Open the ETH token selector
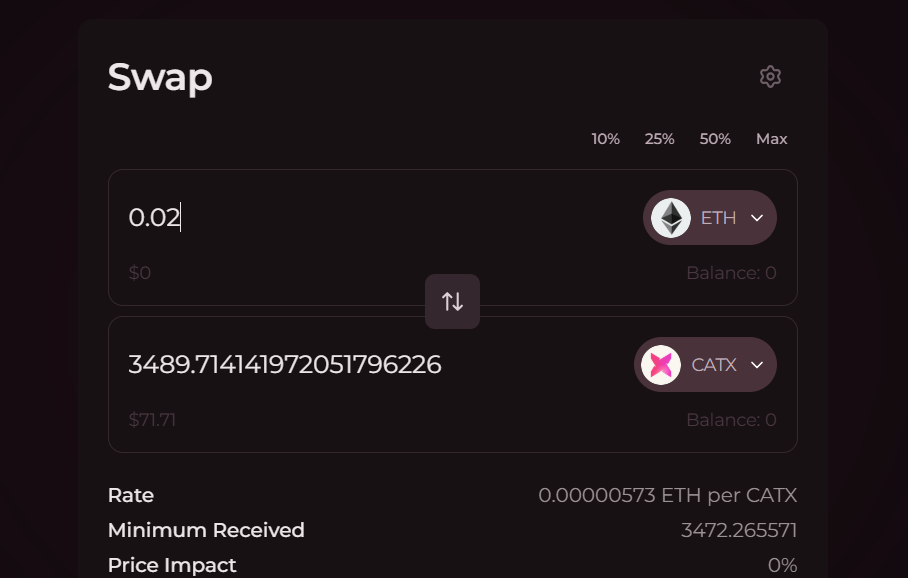Screen dimensions: 908x578 click(x=717, y=218)
